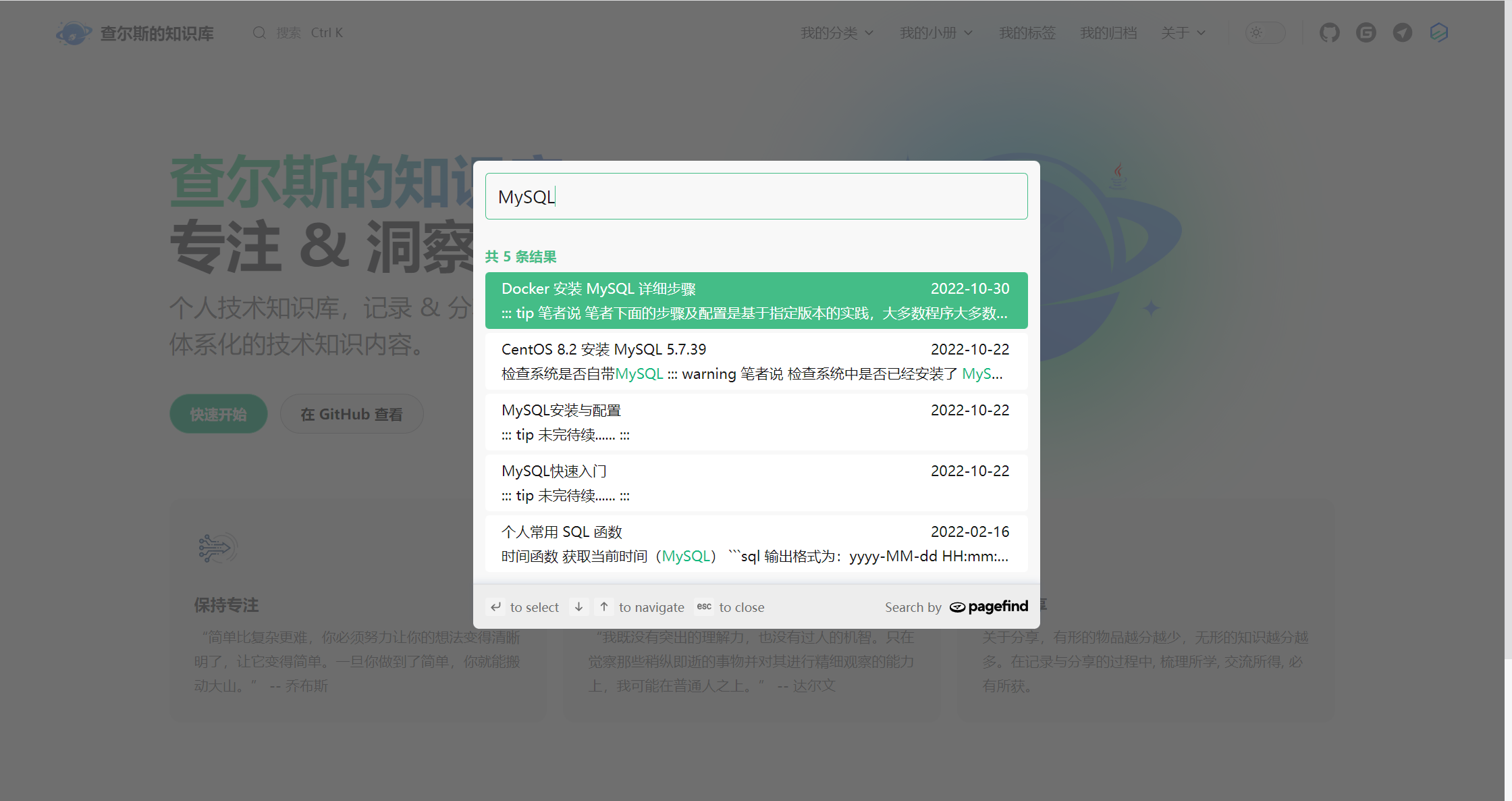Open the GitHub icon link in header
The height and width of the screenshot is (801, 1512).
point(1329,32)
